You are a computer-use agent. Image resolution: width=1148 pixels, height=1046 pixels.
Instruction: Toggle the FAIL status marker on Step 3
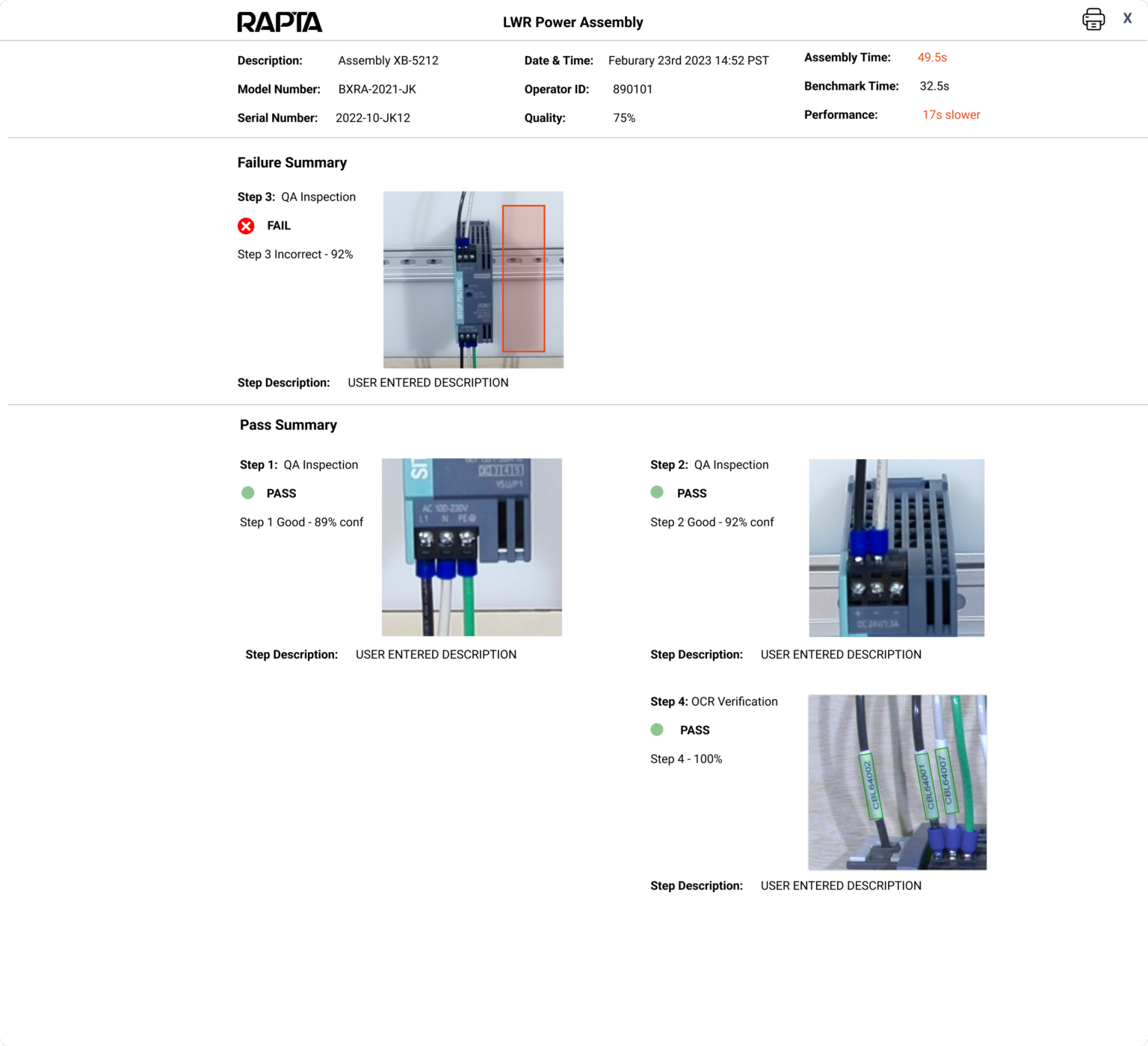click(246, 226)
